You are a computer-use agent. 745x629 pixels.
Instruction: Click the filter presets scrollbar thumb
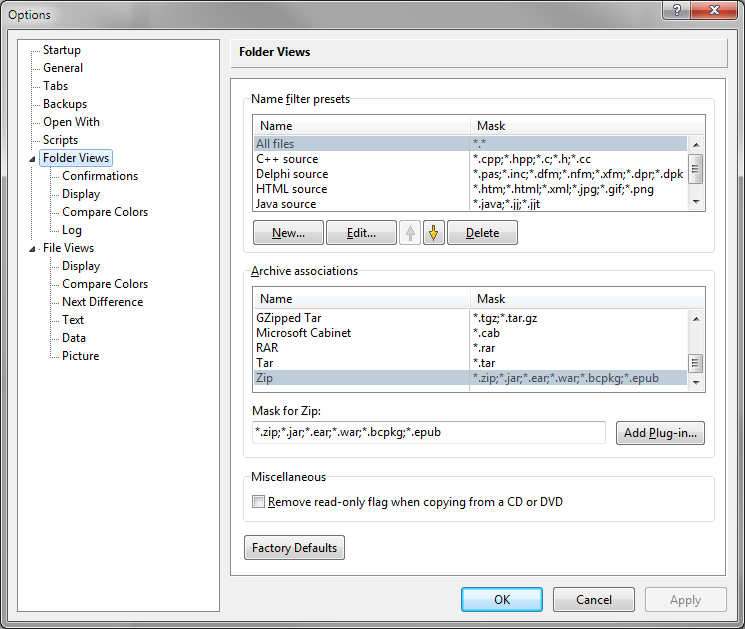click(x=696, y=169)
